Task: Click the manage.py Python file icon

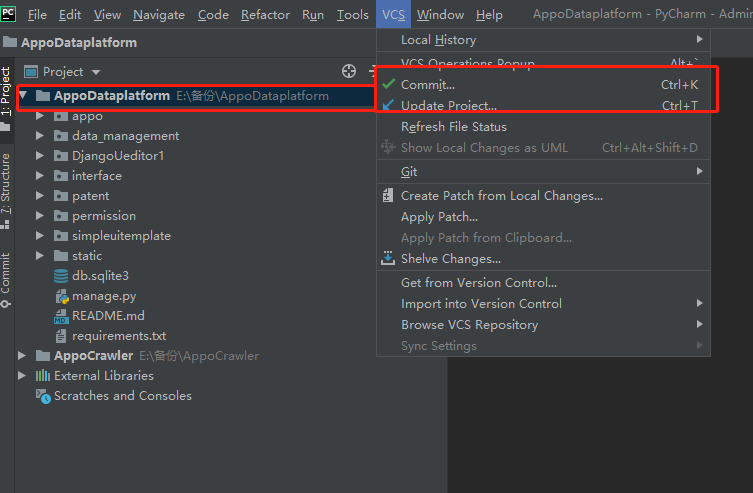Action: [61, 296]
